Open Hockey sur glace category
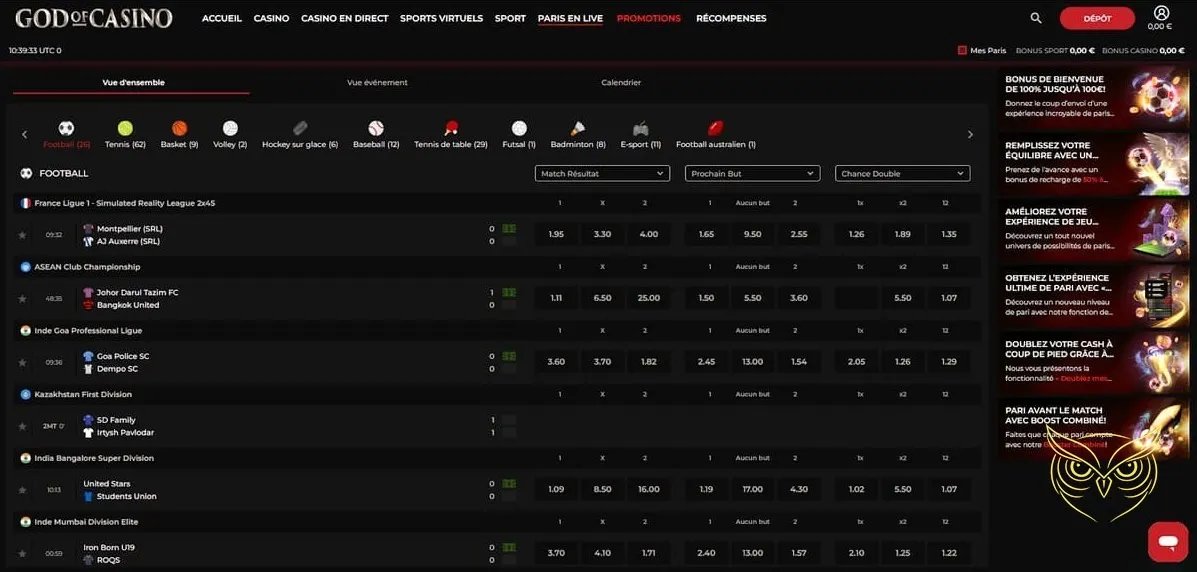The height and width of the screenshot is (572, 1197). pos(300,129)
